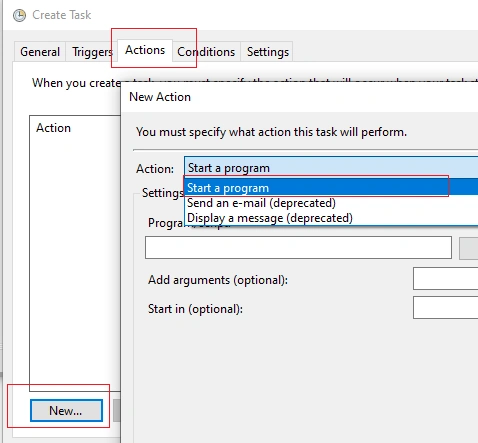Pick Display a message (deprecated) option
Viewport: 478px width, 443px height.
click(331, 218)
